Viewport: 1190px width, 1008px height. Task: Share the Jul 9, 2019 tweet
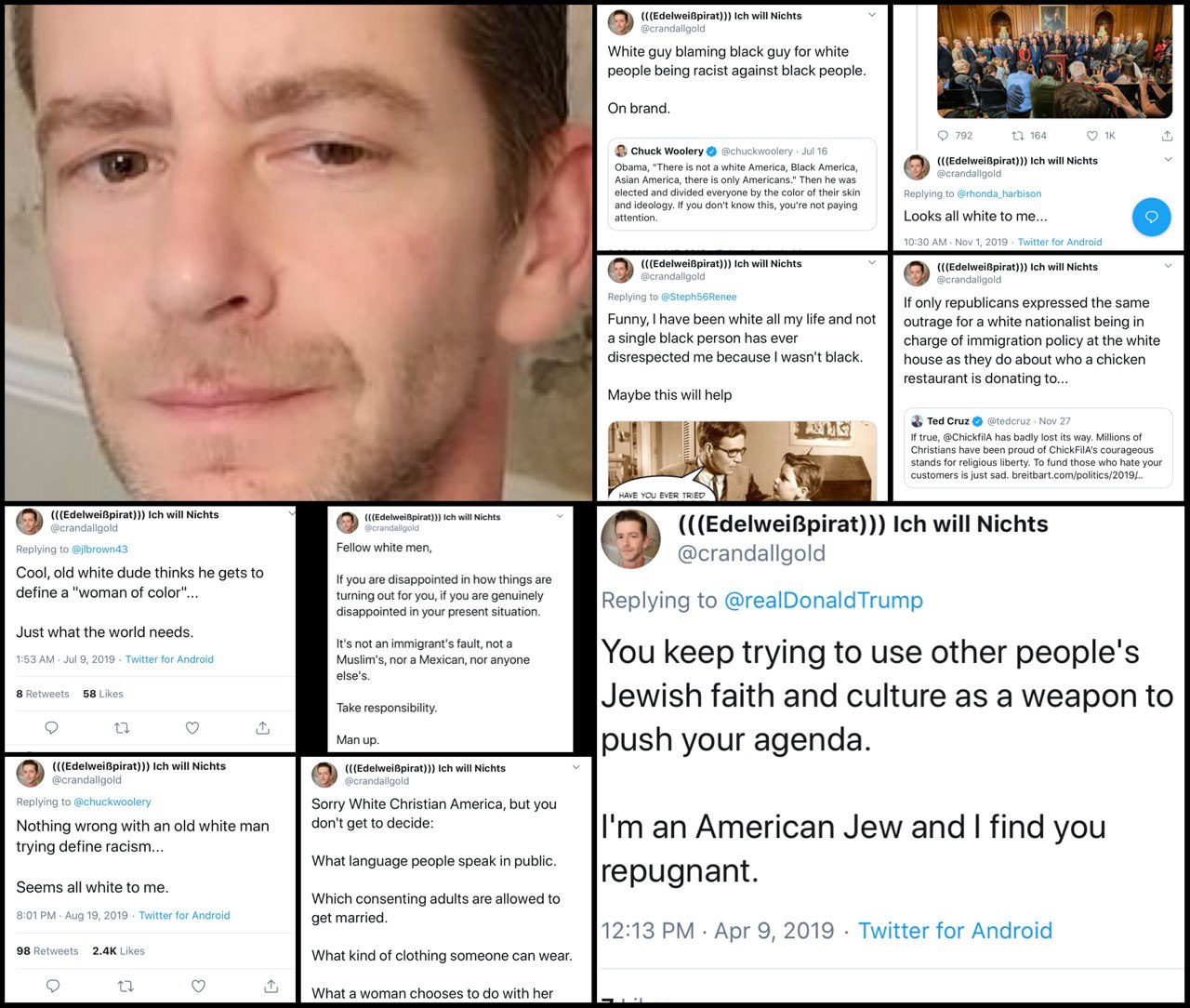263,728
